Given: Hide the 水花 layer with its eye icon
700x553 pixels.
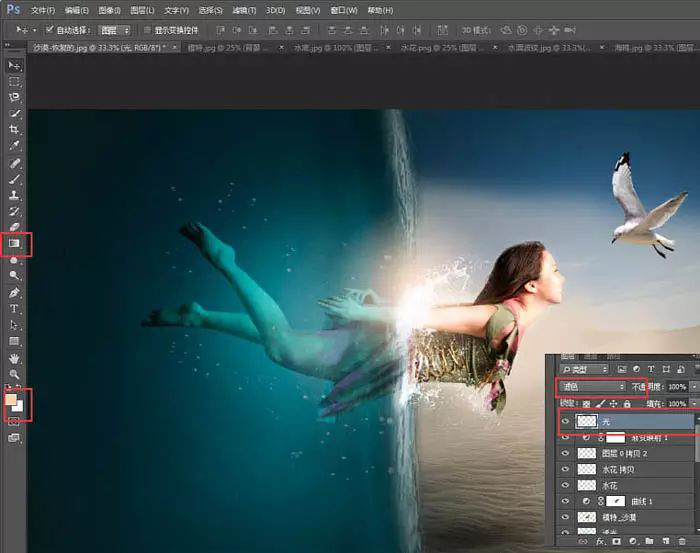Looking at the screenshot, I should (565, 485).
